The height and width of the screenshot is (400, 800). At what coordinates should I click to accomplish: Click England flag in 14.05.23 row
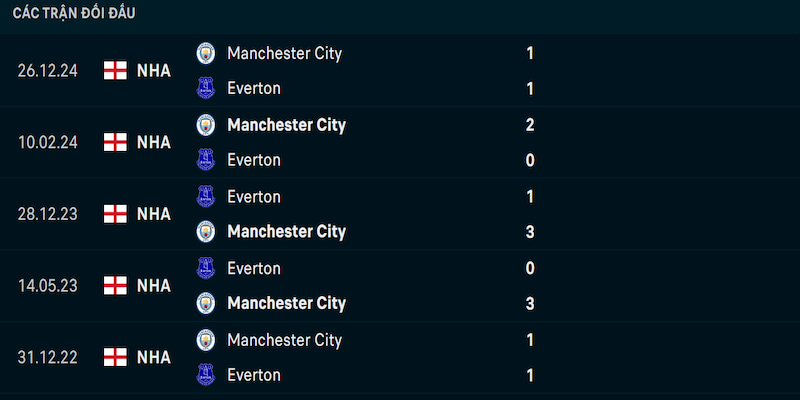(115, 285)
